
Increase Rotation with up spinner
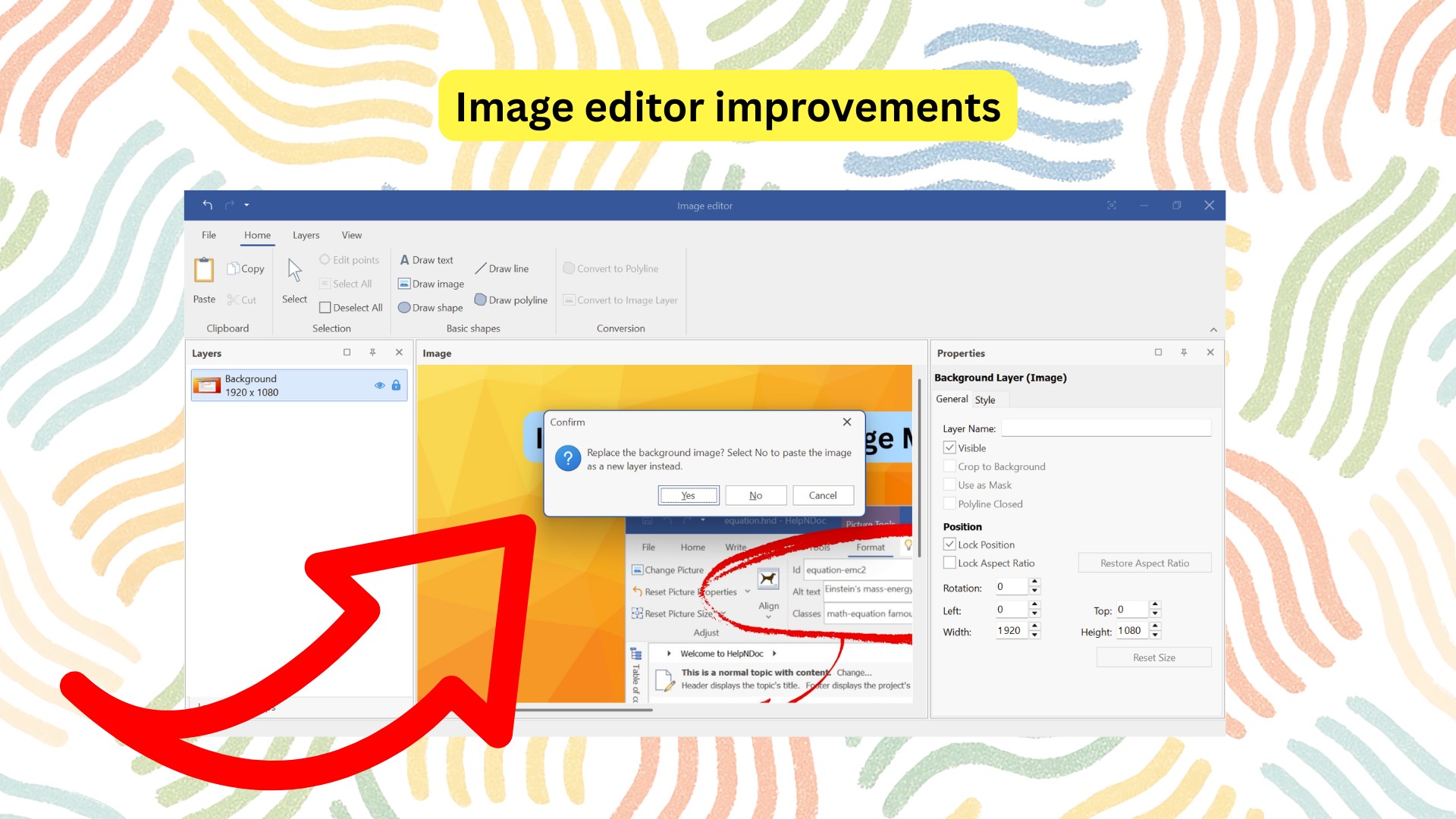coord(1034,582)
